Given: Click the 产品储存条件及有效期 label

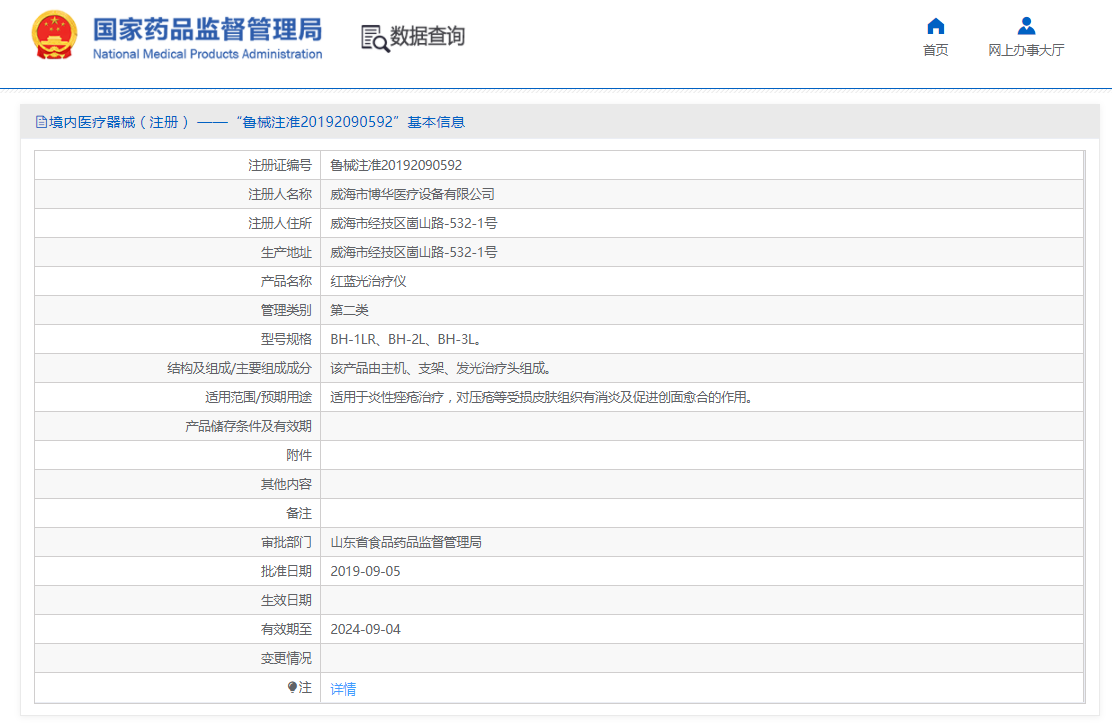Looking at the screenshot, I should (248, 427).
